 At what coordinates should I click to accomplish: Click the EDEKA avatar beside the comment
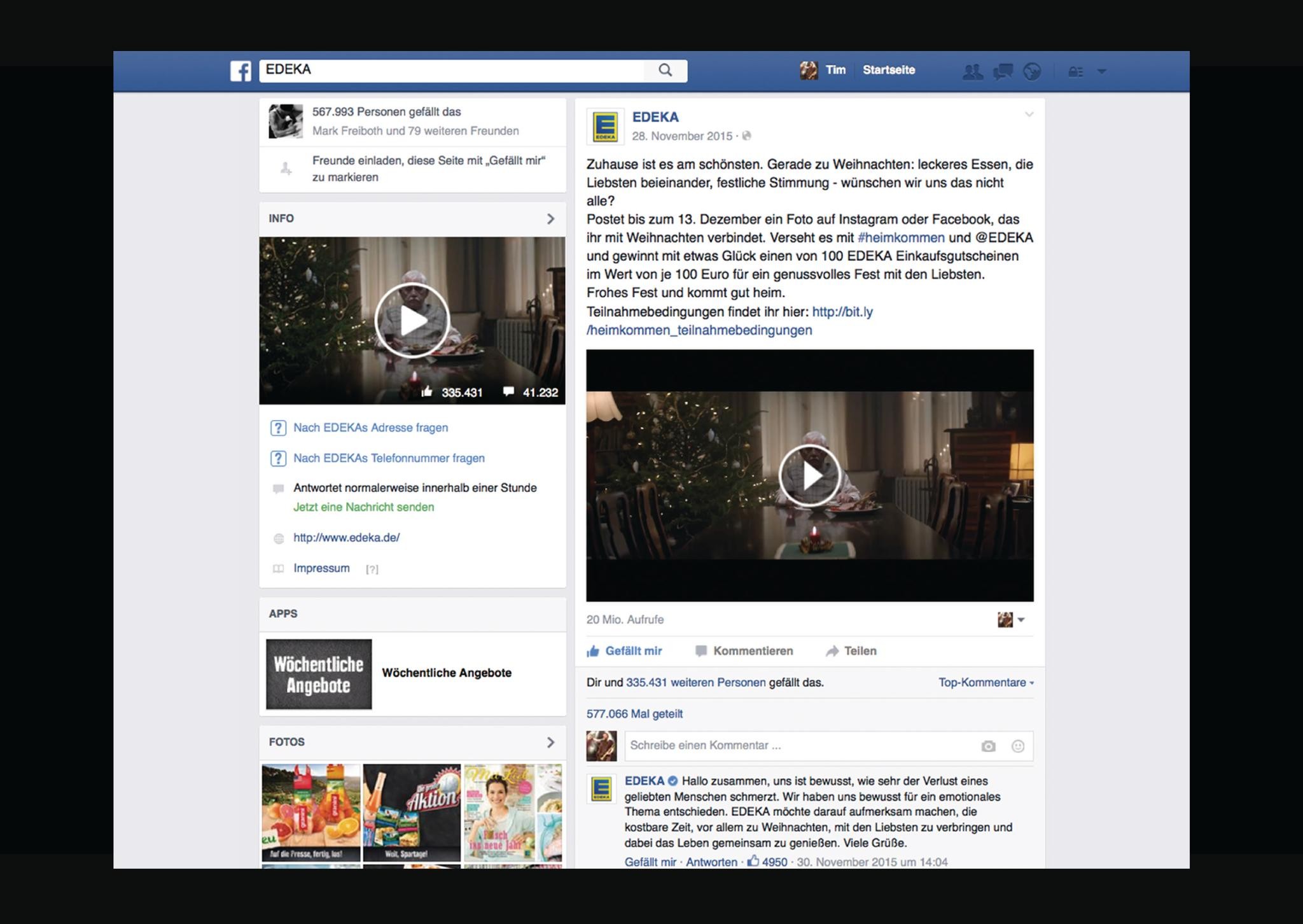601,790
